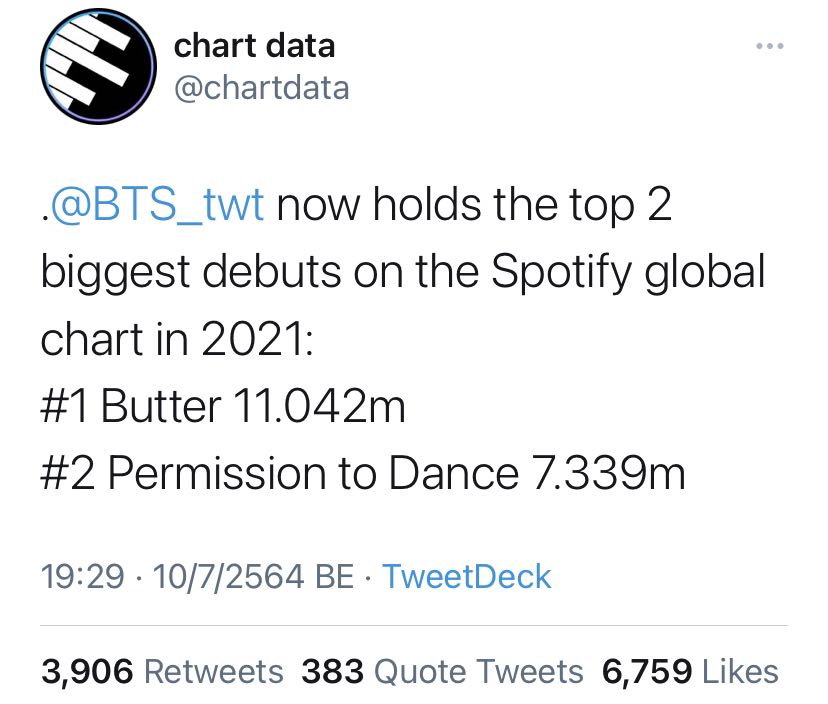Screen dimensions: 828x704
Task: Select the Butter 11.042m line
Action: point(223,406)
